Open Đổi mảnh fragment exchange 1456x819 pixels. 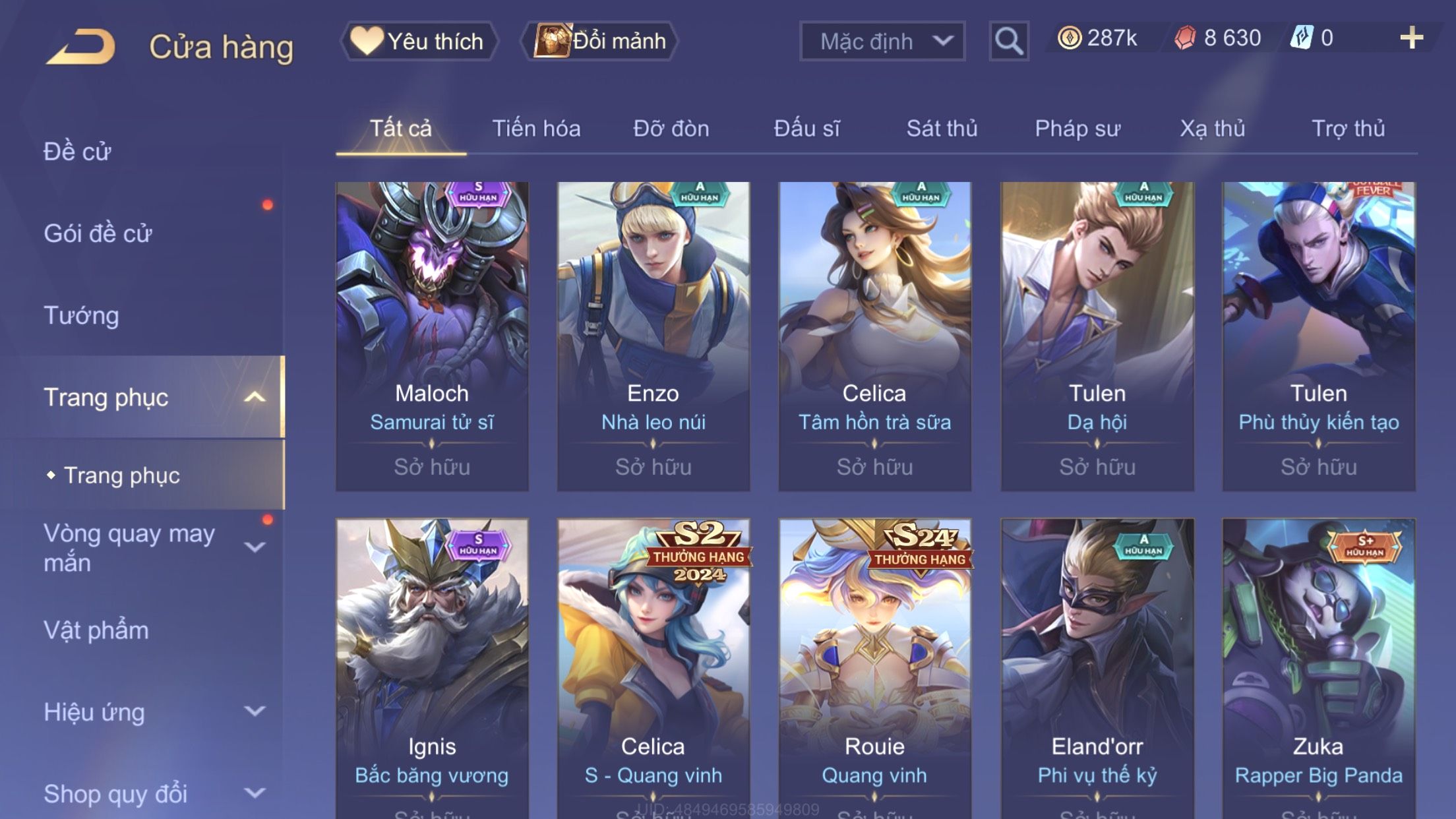tap(599, 41)
